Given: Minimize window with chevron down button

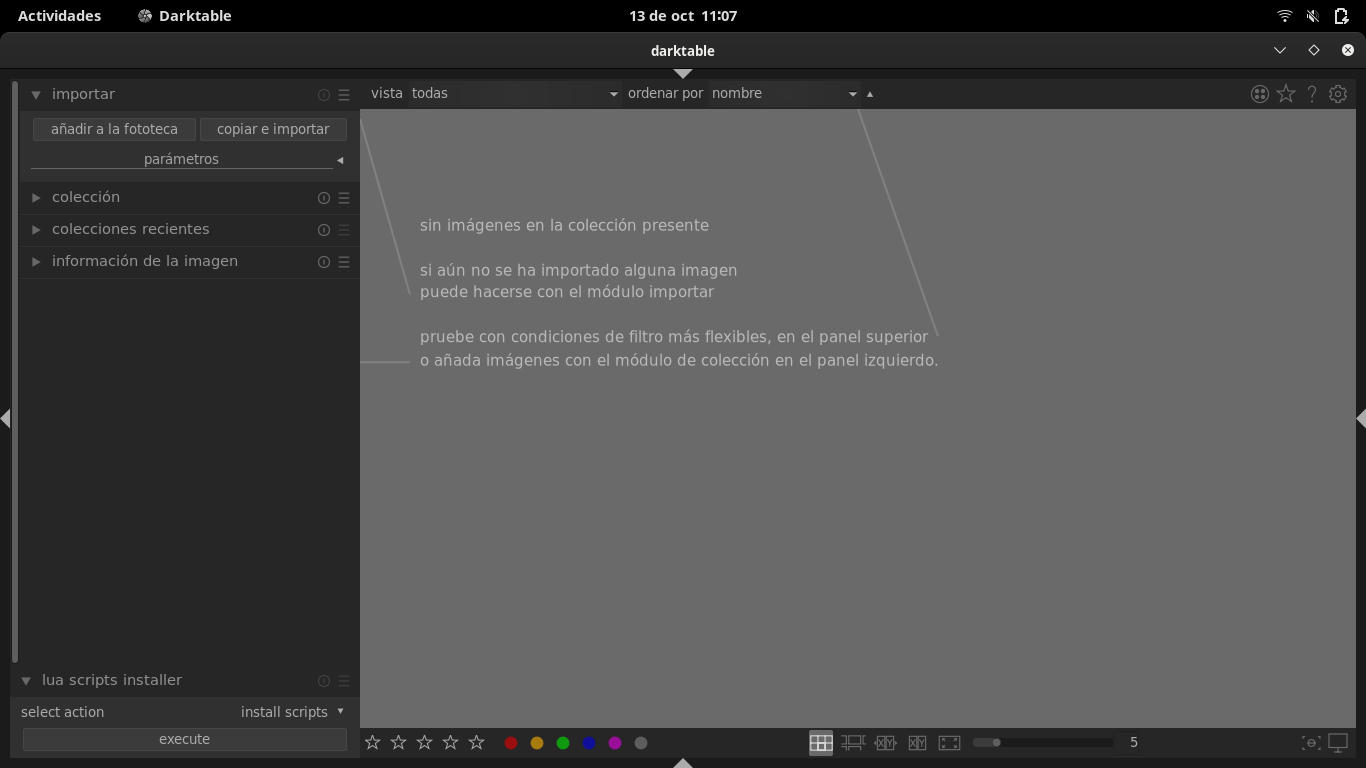Looking at the screenshot, I should tap(1280, 50).
